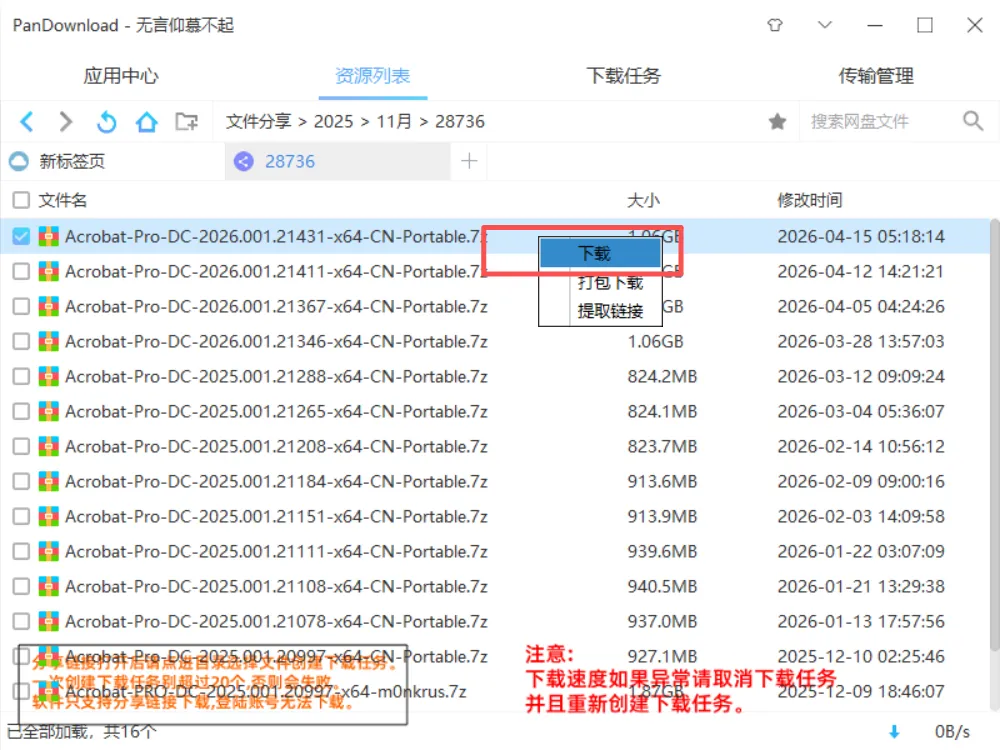
Task: Select Acrobat-Pro-DC-2025.001.21151 file row
Action: point(495,517)
